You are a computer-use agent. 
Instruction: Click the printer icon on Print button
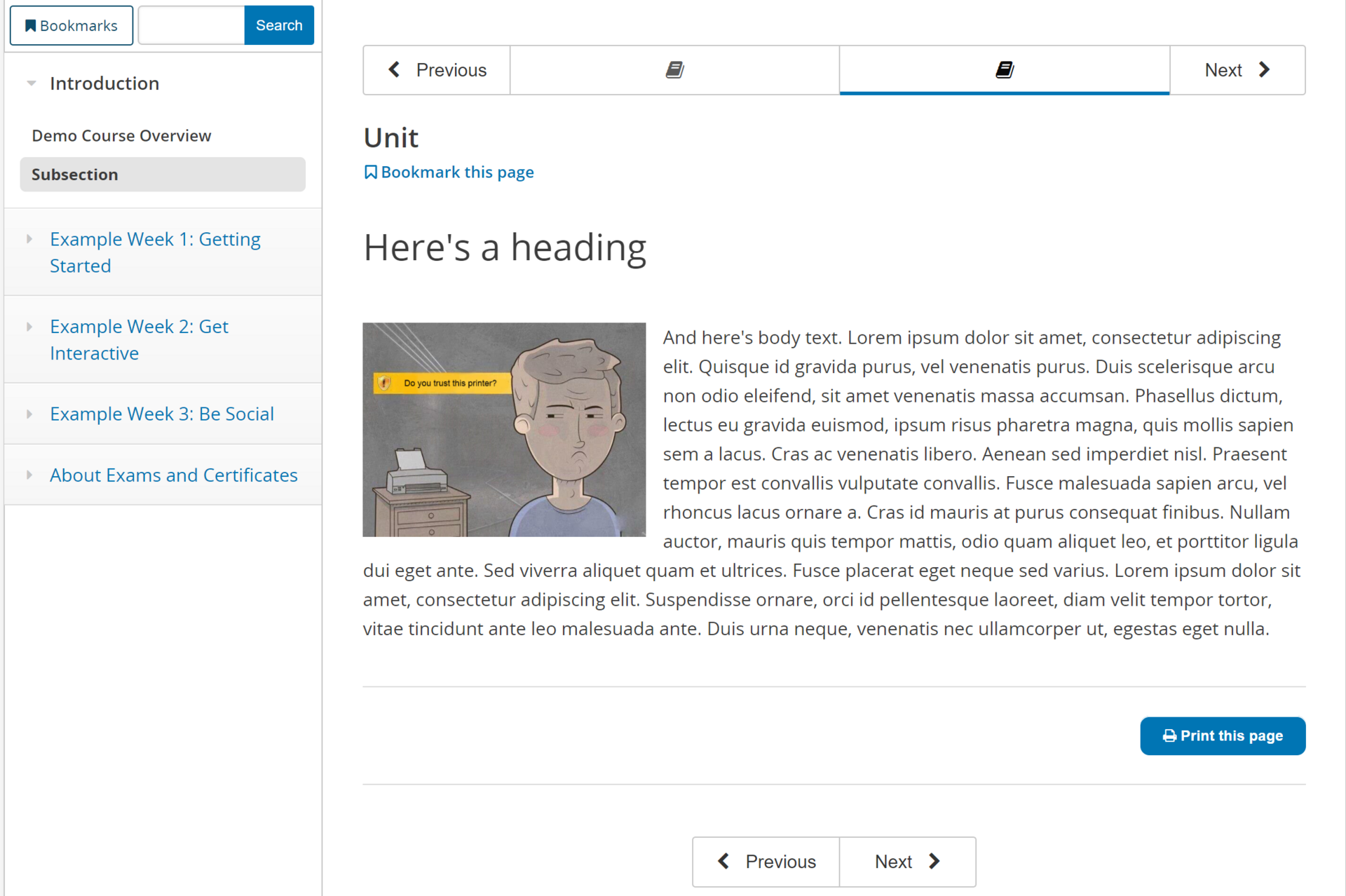[1169, 736]
